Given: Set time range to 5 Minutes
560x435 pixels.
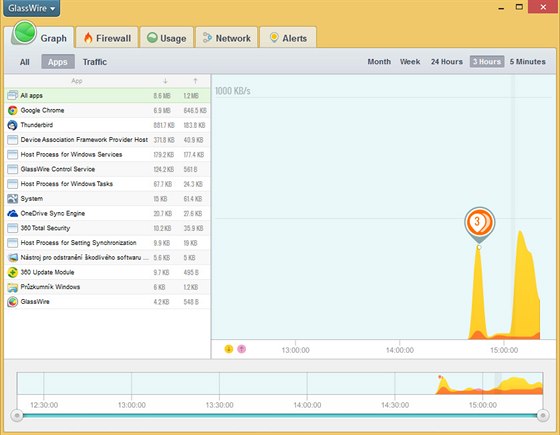Looking at the screenshot, I should click(528, 61).
